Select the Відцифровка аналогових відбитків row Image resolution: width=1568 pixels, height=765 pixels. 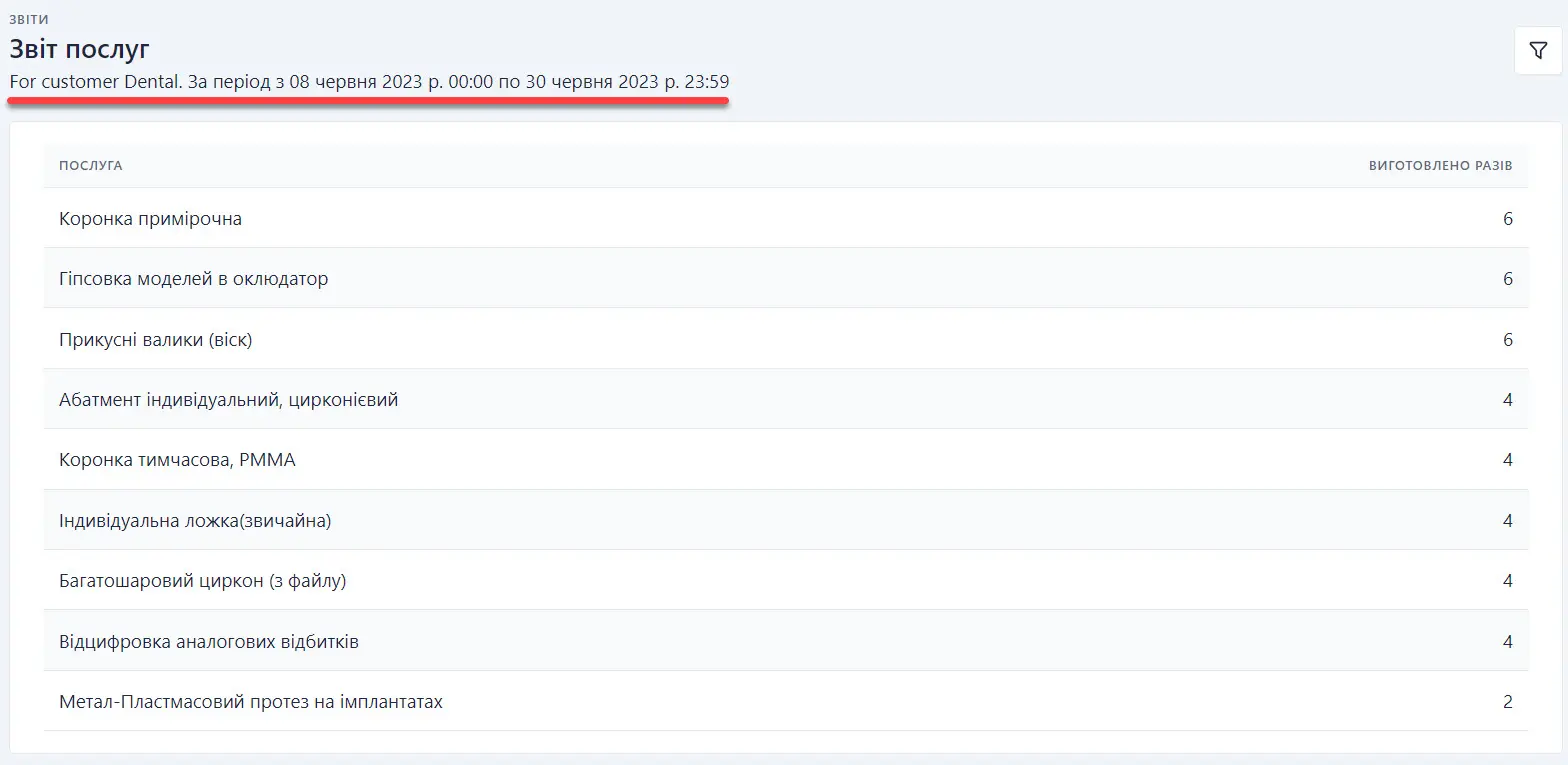coord(786,641)
